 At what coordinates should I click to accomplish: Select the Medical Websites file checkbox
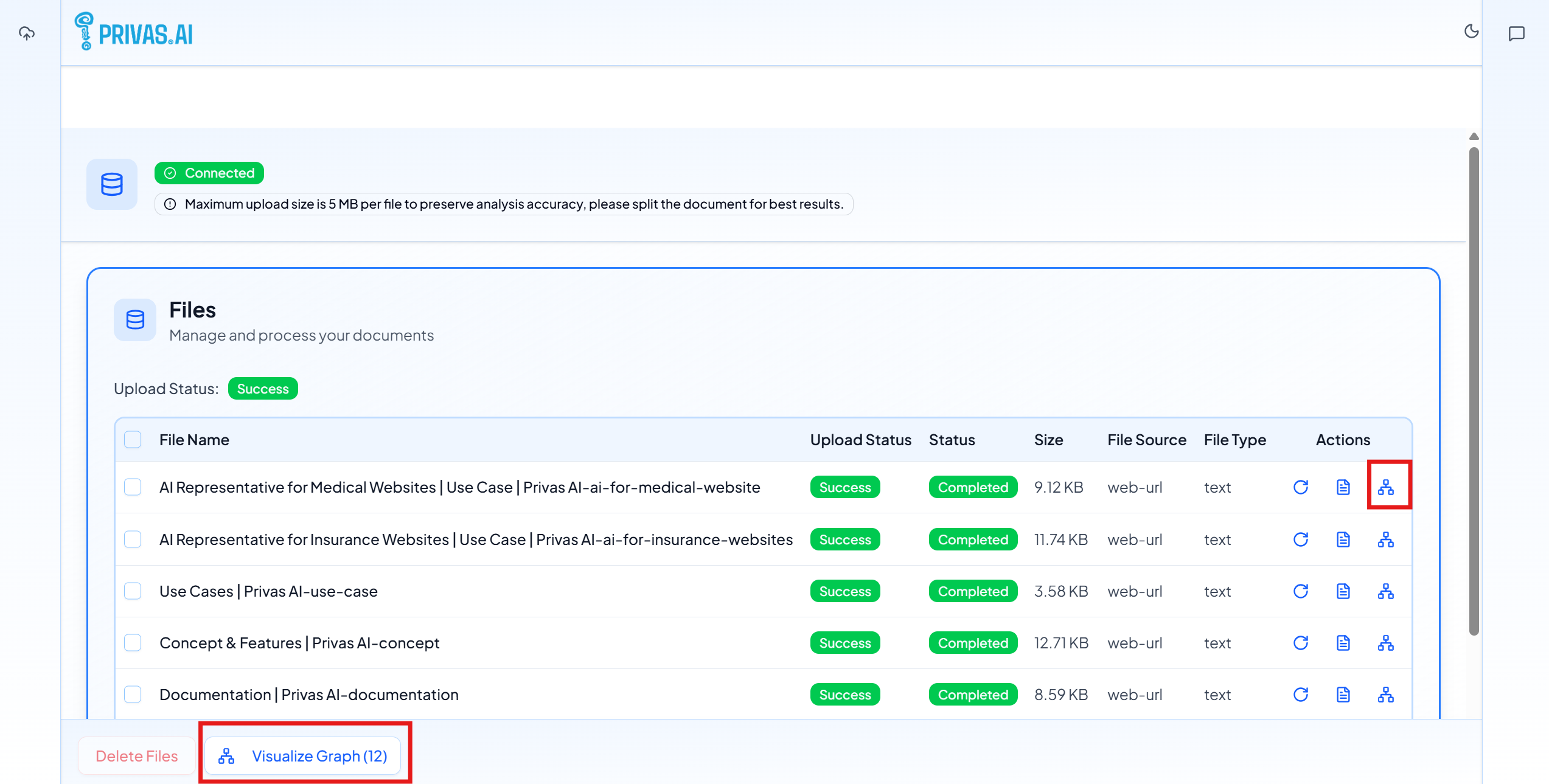pos(133,487)
